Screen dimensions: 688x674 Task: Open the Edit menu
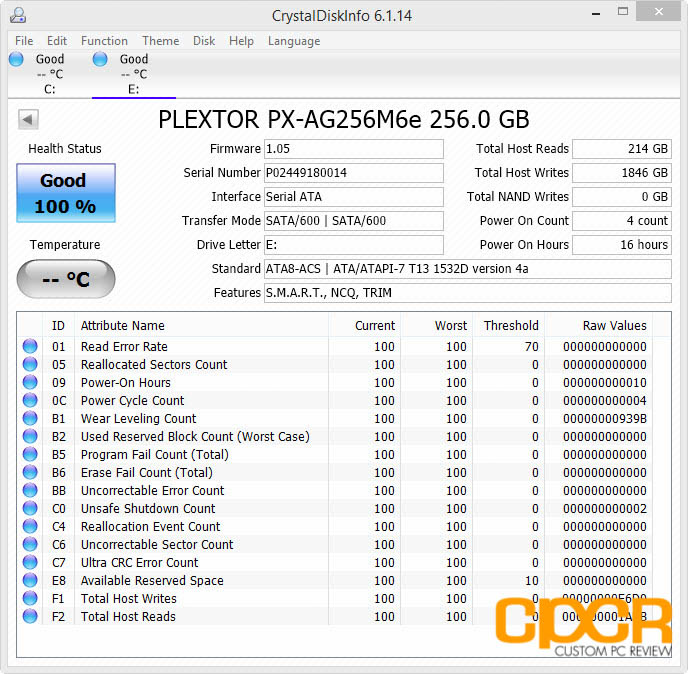tap(57, 41)
